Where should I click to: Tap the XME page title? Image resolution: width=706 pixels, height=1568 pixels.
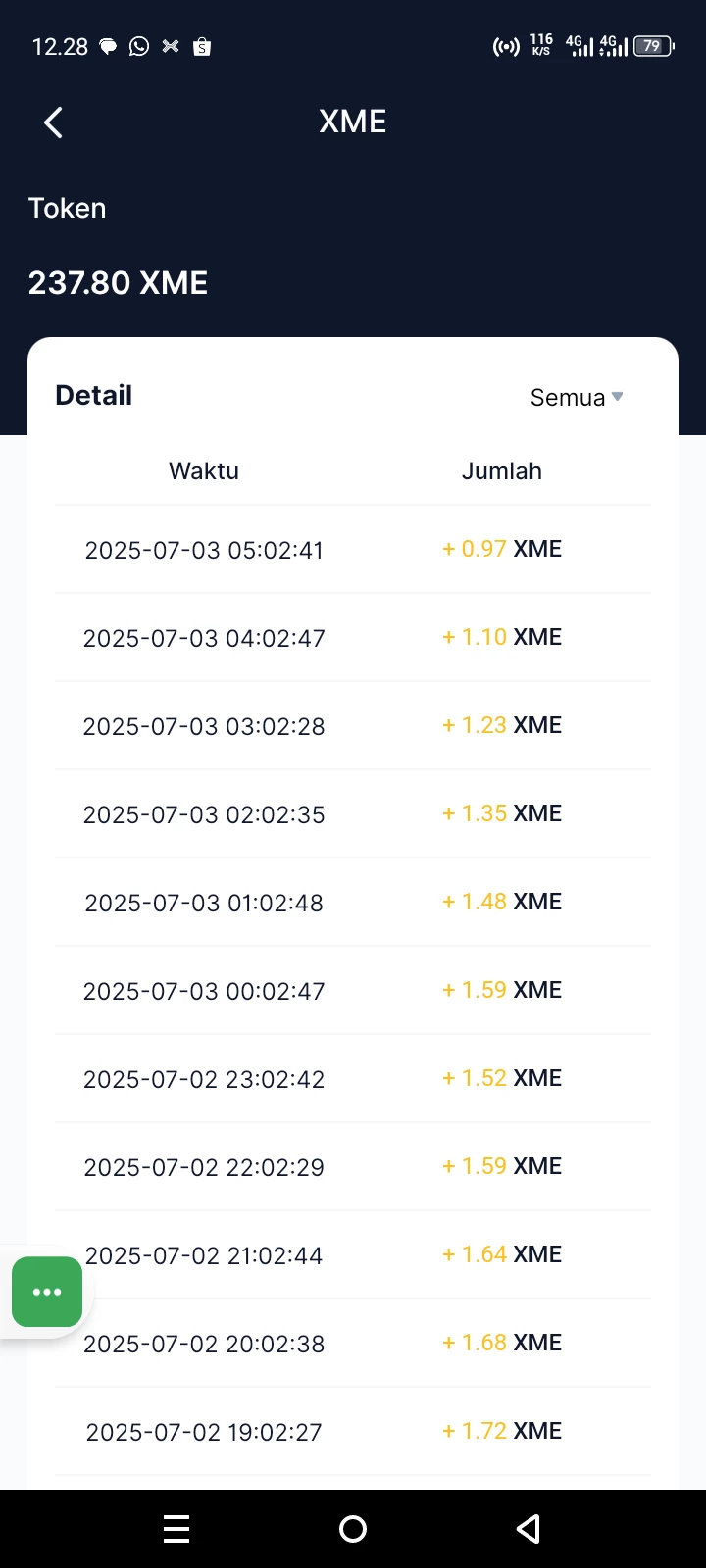click(353, 122)
